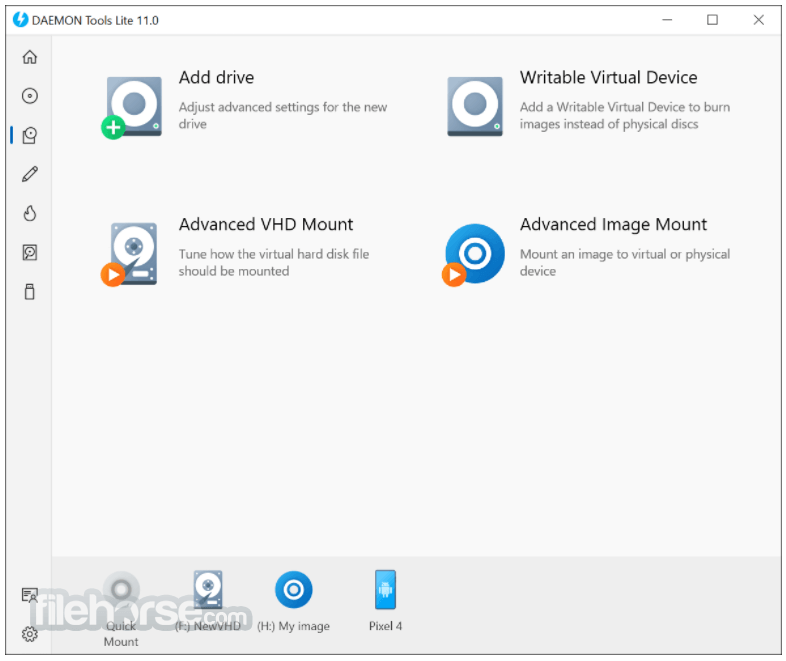Click the 'Pixel 4' label
The image size is (786, 661).
(x=385, y=626)
